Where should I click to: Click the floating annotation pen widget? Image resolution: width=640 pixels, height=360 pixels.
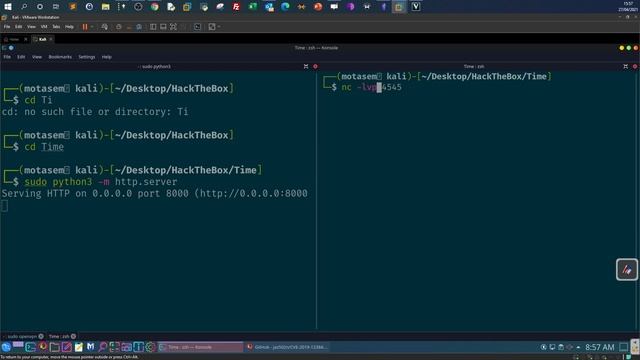coord(627,269)
